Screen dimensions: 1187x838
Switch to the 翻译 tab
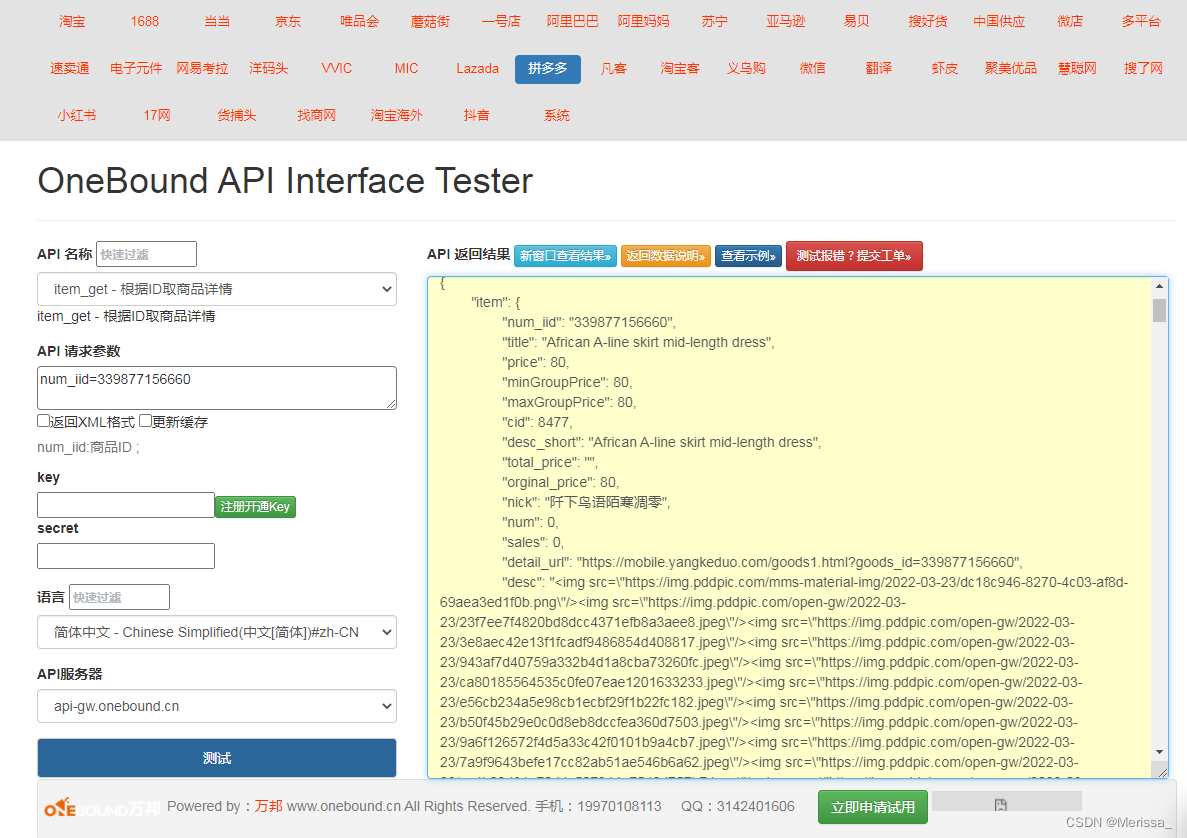coord(878,69)
